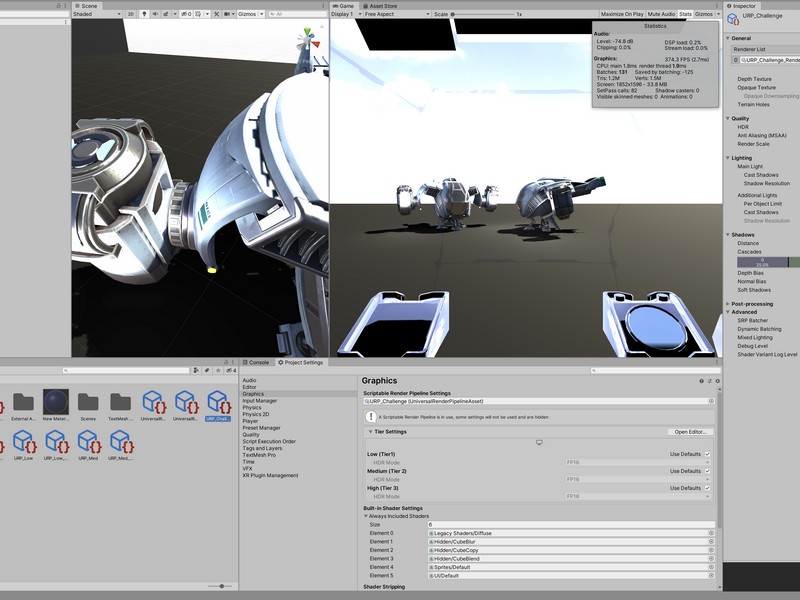
Task: Click the shadow Cascades split bar
Action: (x=768, y=262)
